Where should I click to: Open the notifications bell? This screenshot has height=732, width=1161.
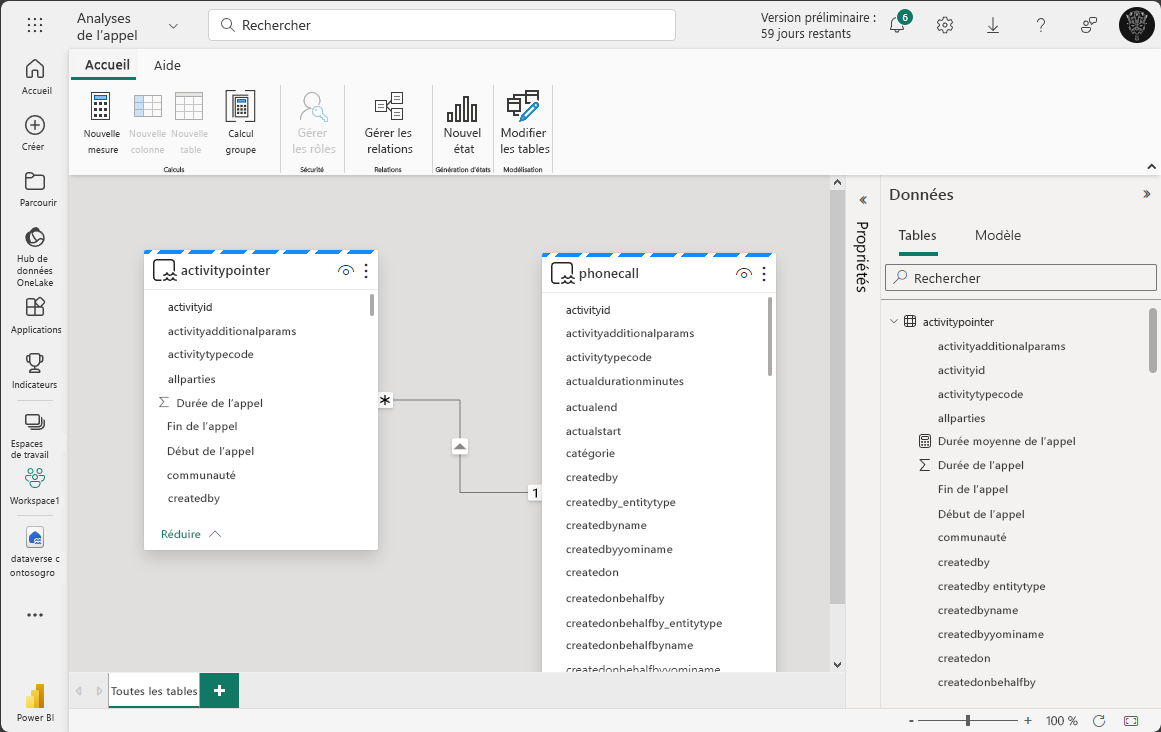pyautogui.click(x=897, y=25)
